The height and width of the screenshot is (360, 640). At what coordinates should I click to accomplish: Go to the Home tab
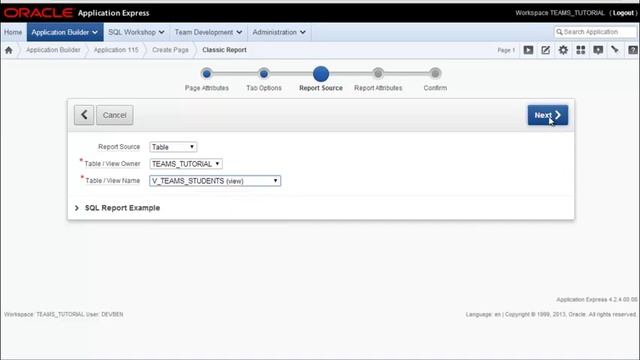(13, 32)
